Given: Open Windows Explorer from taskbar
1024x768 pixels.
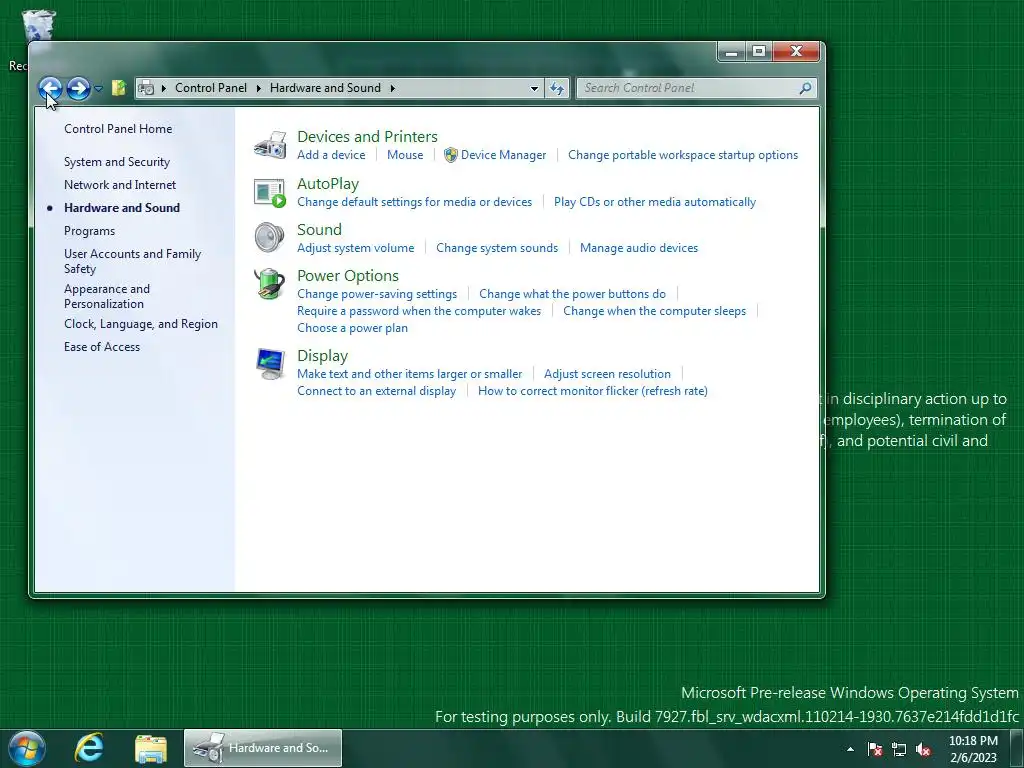Looking at the screenshot, I should (x=151, y=748).
